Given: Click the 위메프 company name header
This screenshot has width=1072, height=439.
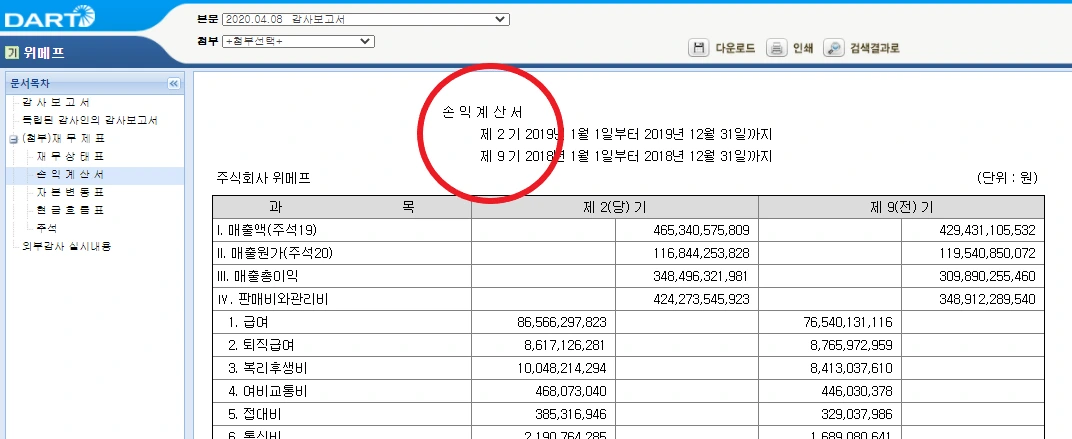Looking at the screenshot, I should [x=44, y=53].
